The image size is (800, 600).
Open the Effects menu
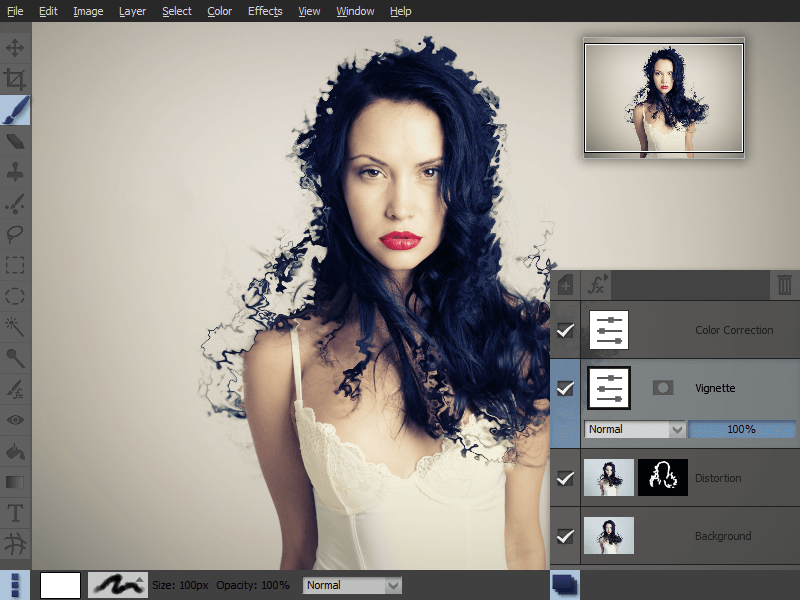pyautogui.click(x=265, y=11)
